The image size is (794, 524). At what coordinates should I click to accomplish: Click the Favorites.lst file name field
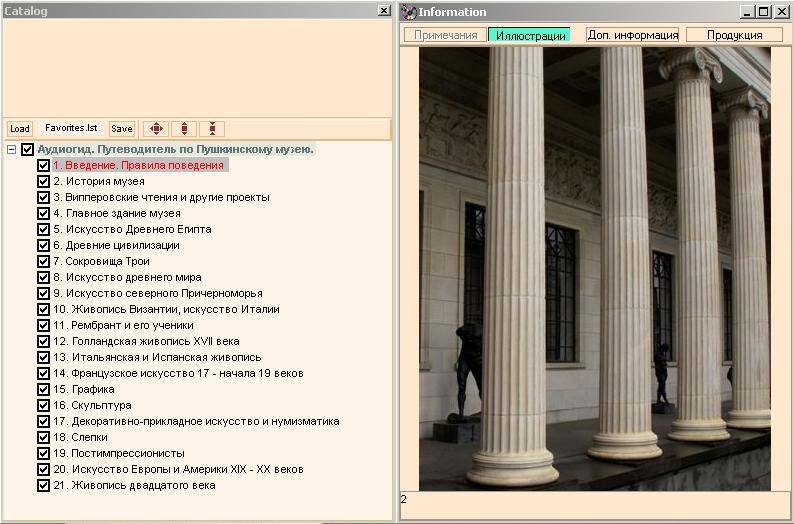pos(71,128)
